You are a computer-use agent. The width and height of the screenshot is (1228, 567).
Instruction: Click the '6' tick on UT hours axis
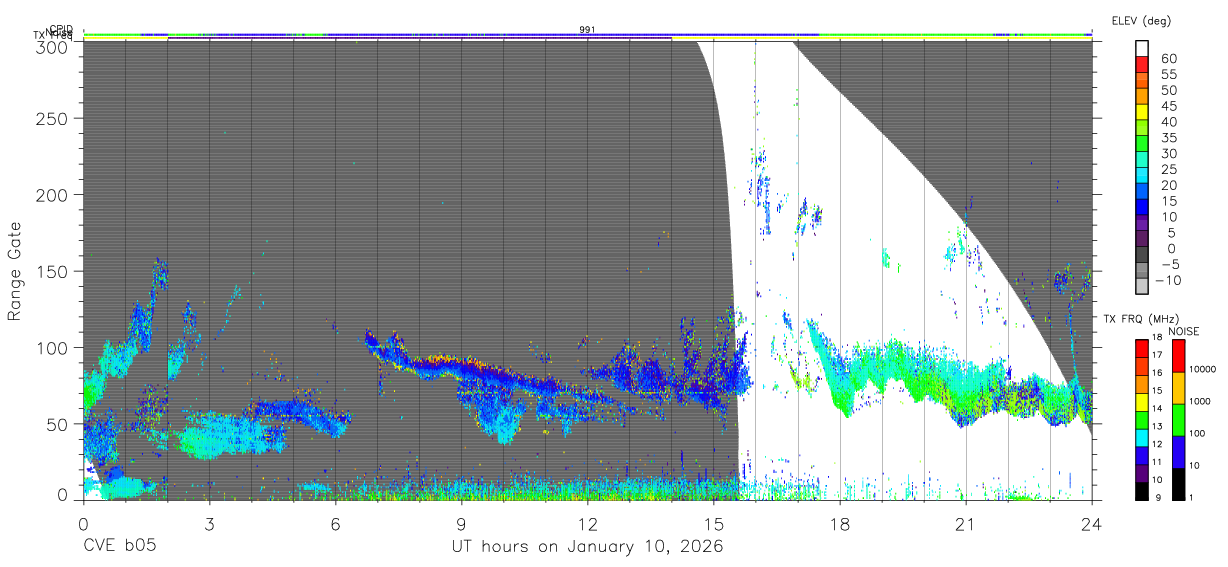pyautogui.click(x=335, y=523)
